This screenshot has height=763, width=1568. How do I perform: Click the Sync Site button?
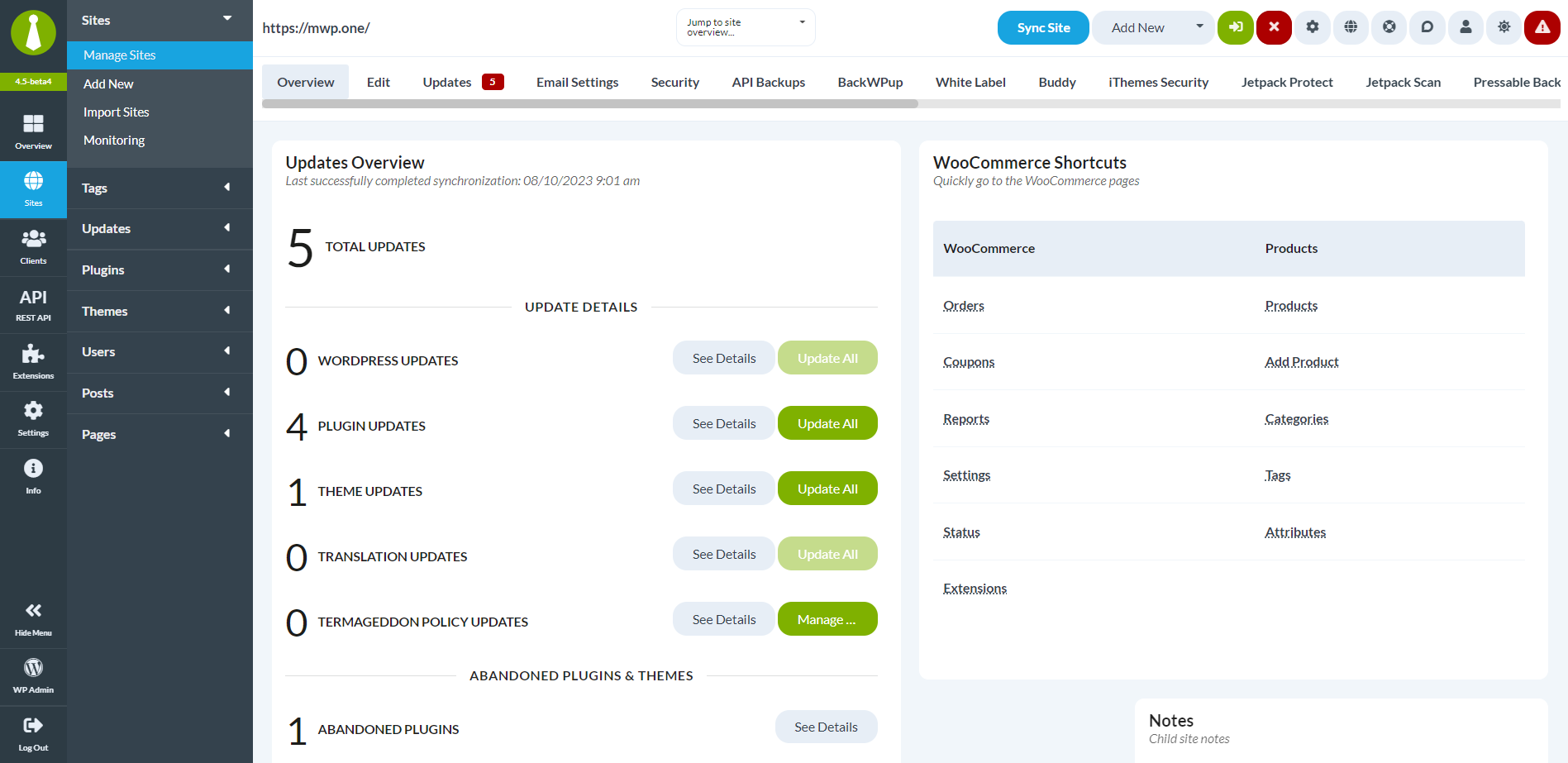[x=1043, y=27]
